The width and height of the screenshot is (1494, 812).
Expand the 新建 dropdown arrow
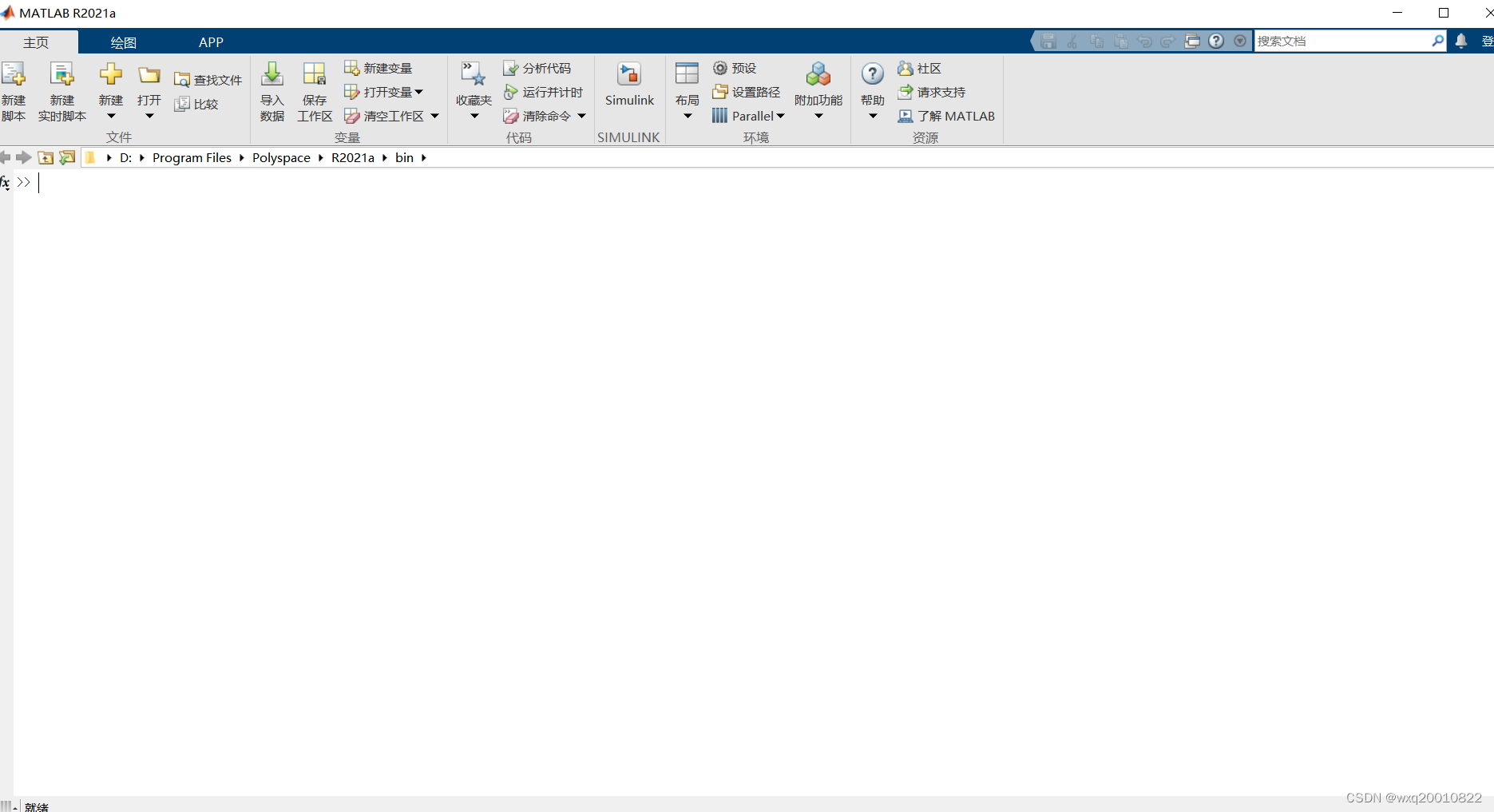(x=111, y=117)
